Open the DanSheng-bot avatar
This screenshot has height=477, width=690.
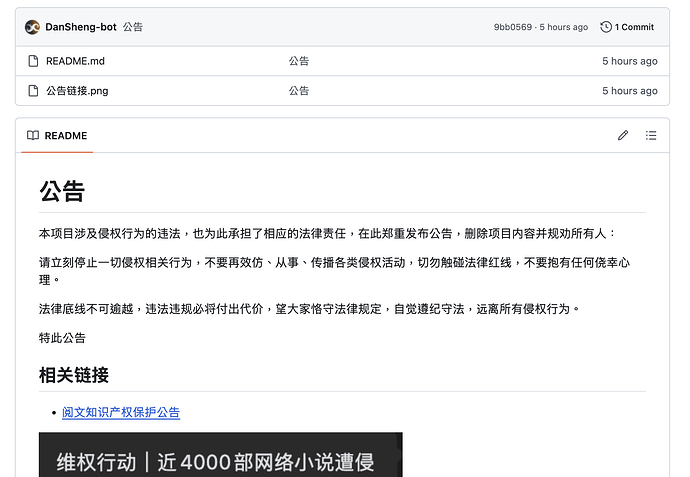33,27
